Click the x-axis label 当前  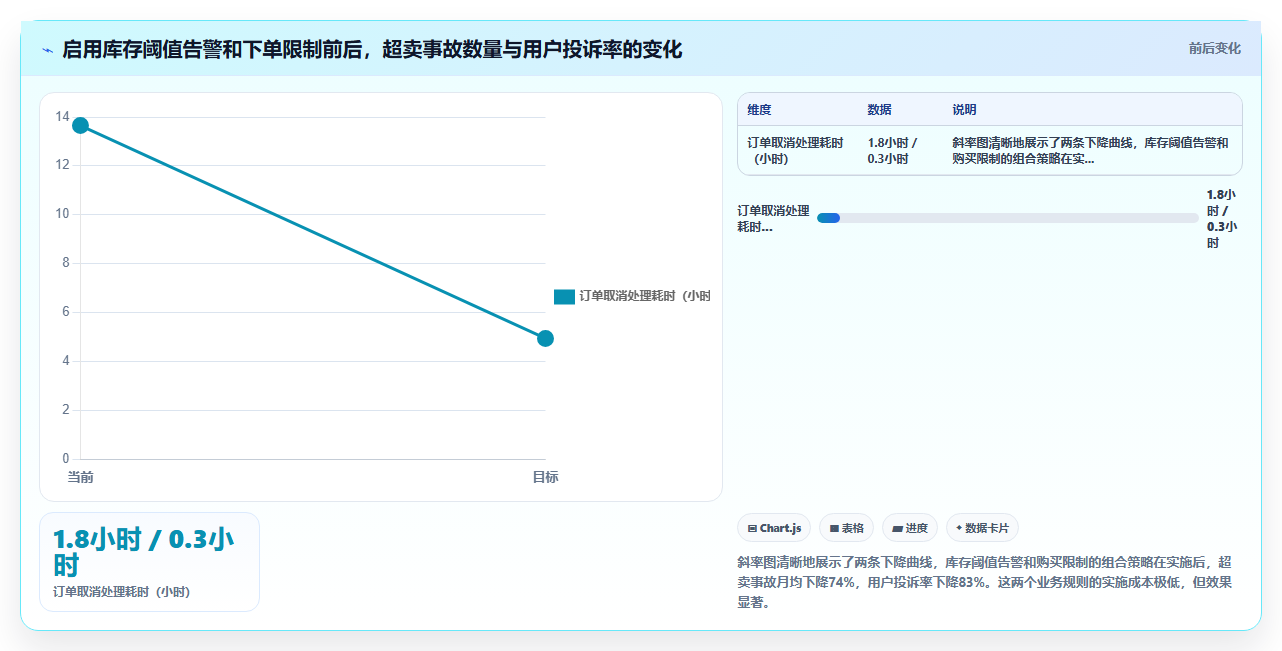[x=80, y=477]
